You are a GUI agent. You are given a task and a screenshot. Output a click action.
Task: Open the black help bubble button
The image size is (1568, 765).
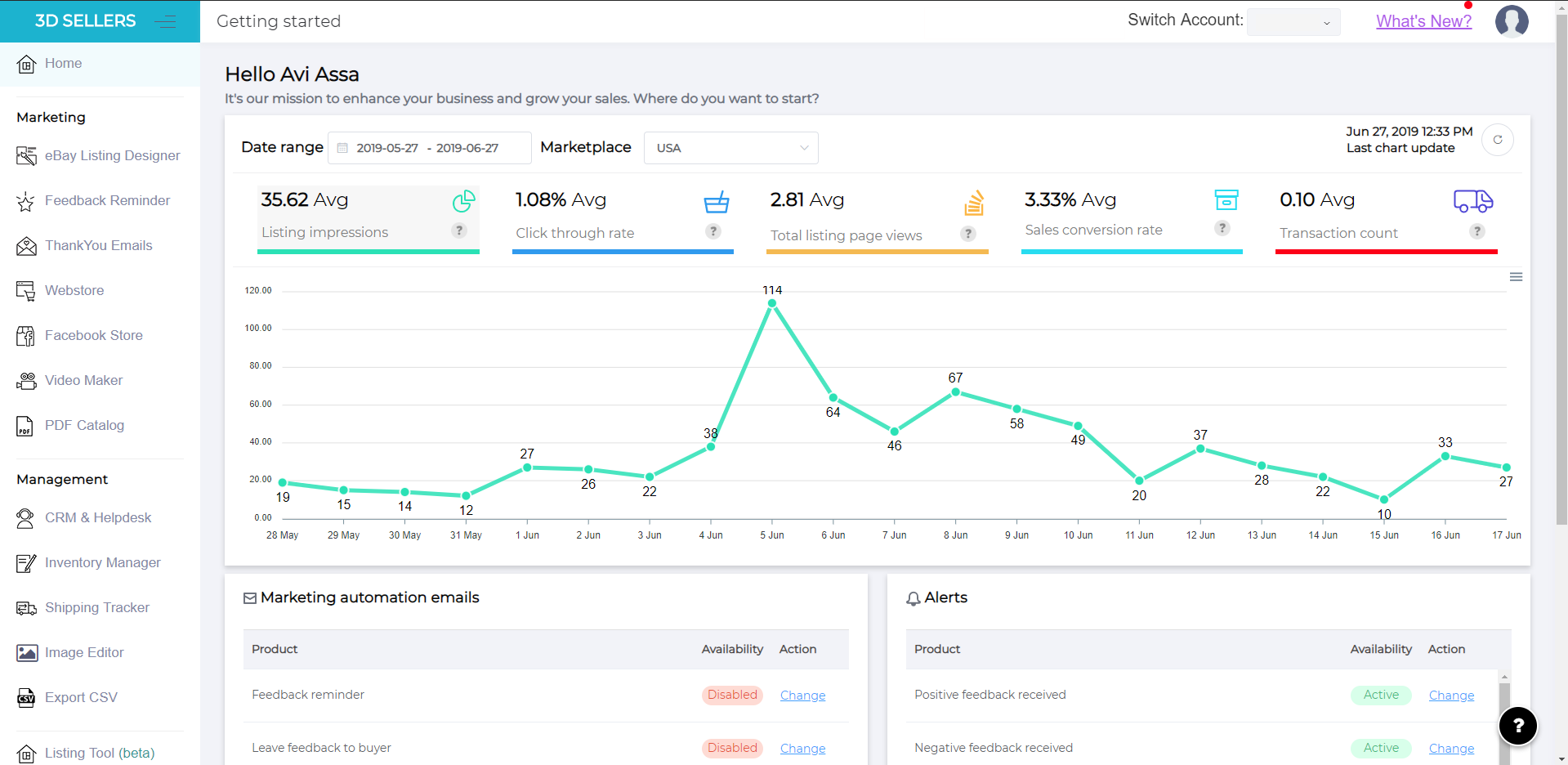tap(1517, 726)
